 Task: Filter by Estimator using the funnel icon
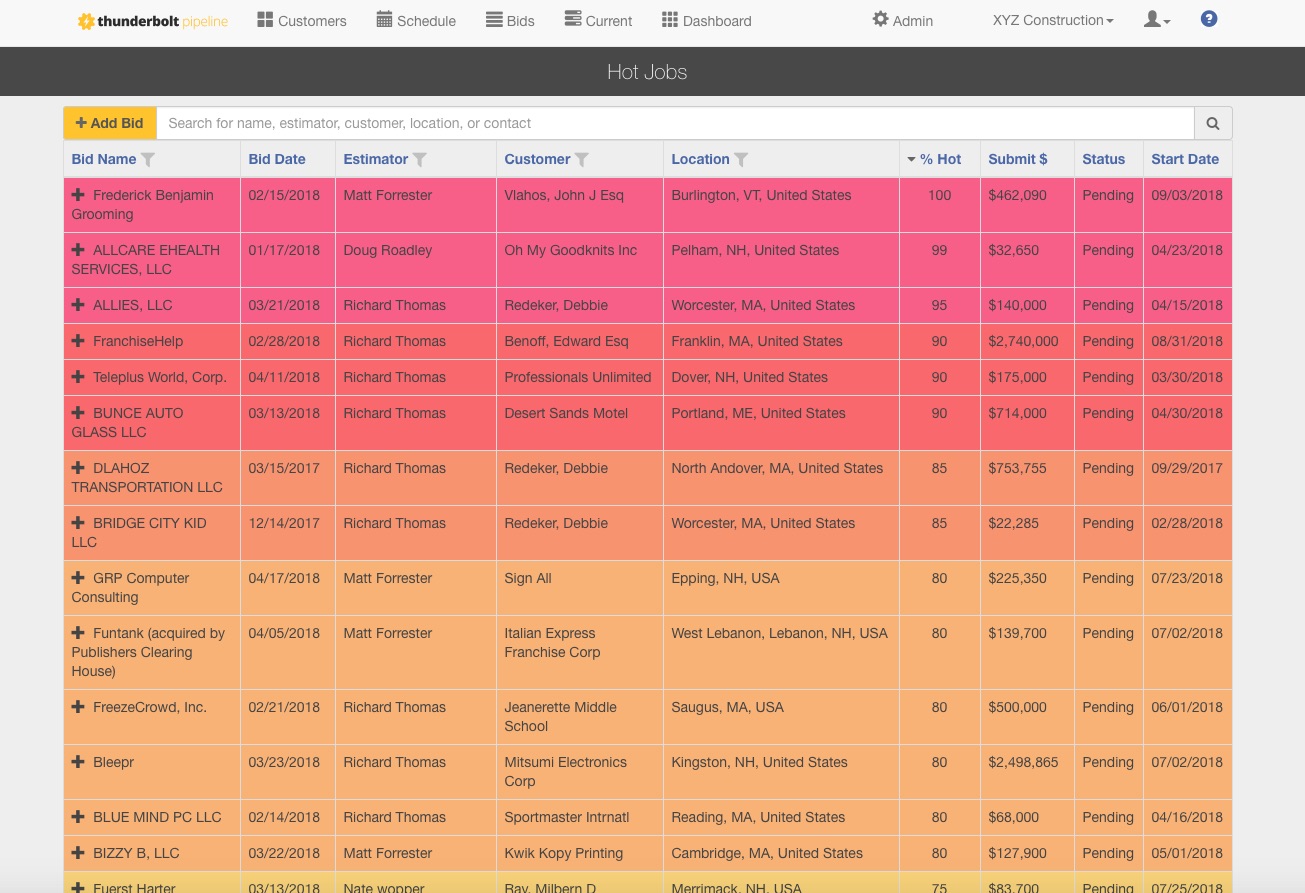point(420,159)
